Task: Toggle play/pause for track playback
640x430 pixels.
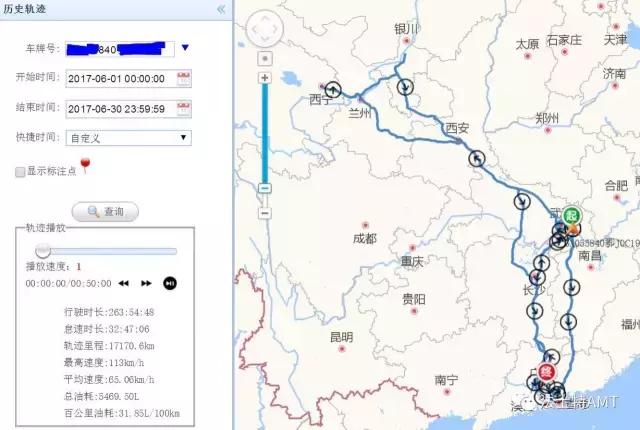Action: click(170, 283)
